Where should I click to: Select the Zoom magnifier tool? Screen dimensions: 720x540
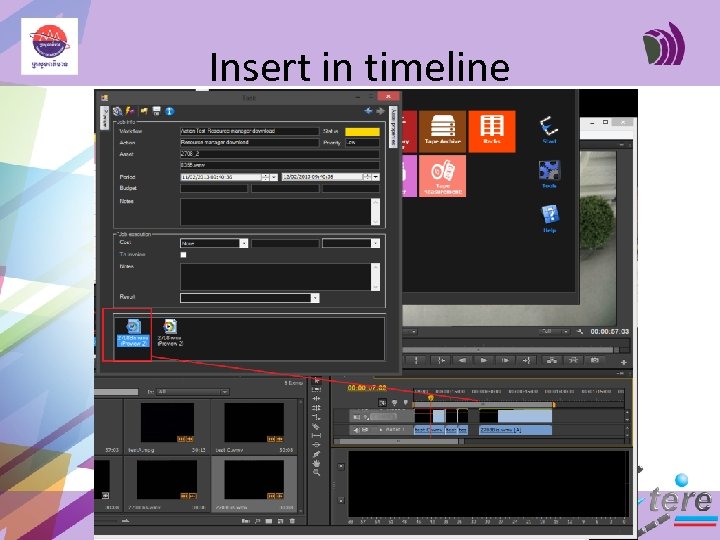pyautogui.click(x=316, y=472)
